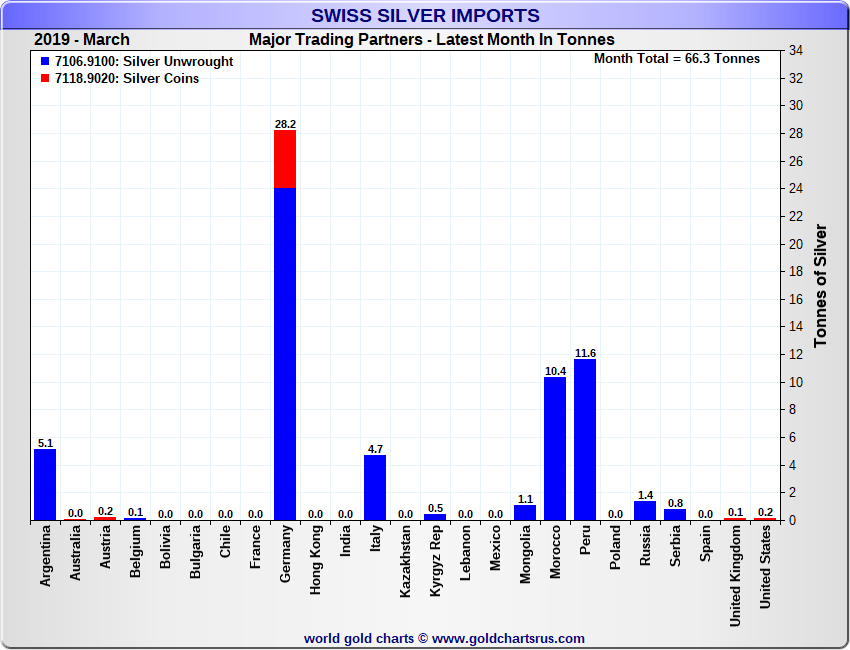Click the 0.2 value above Austria

click(105, 511)
